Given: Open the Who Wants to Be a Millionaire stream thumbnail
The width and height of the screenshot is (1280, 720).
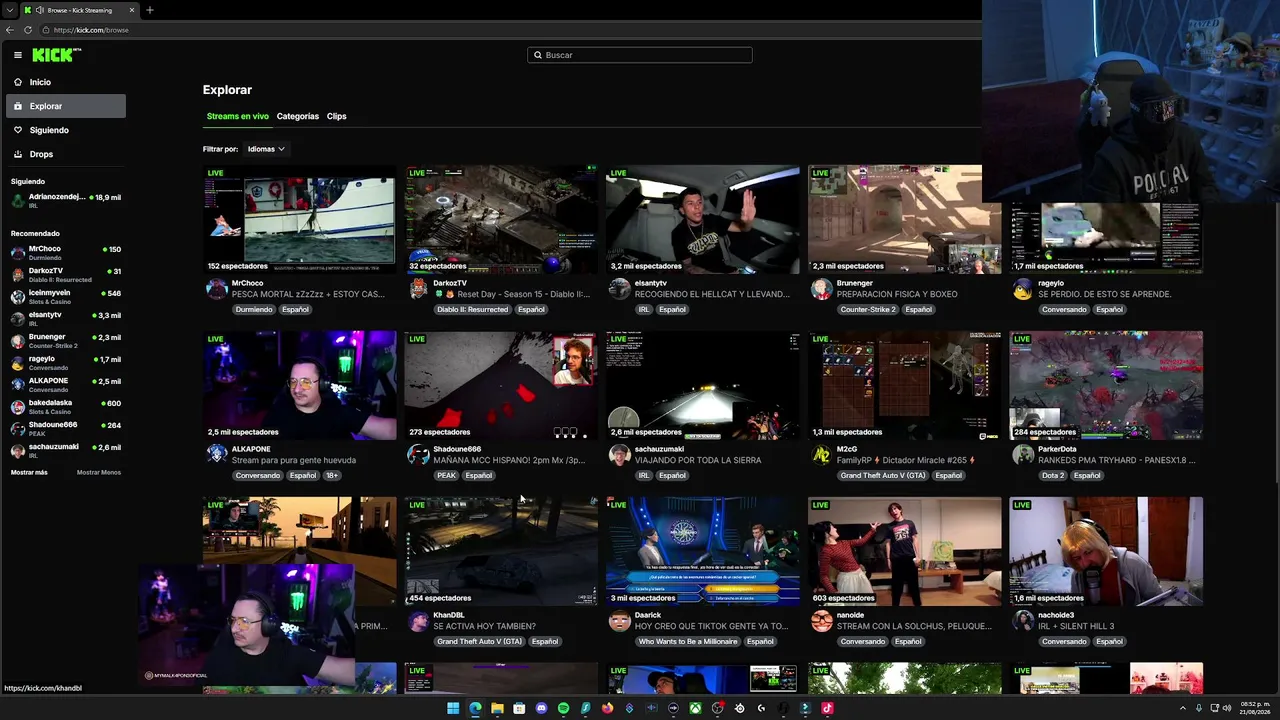Looking at the screenshot, I should 703,551.
